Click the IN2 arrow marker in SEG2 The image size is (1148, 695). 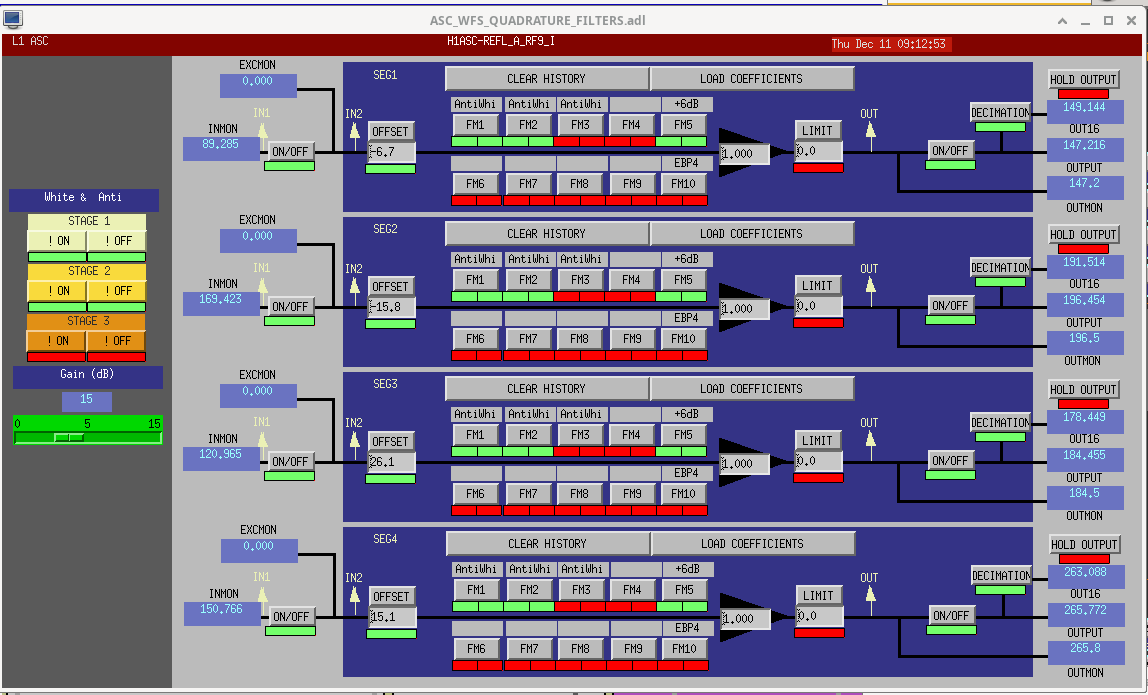click(x=354, y=284)
